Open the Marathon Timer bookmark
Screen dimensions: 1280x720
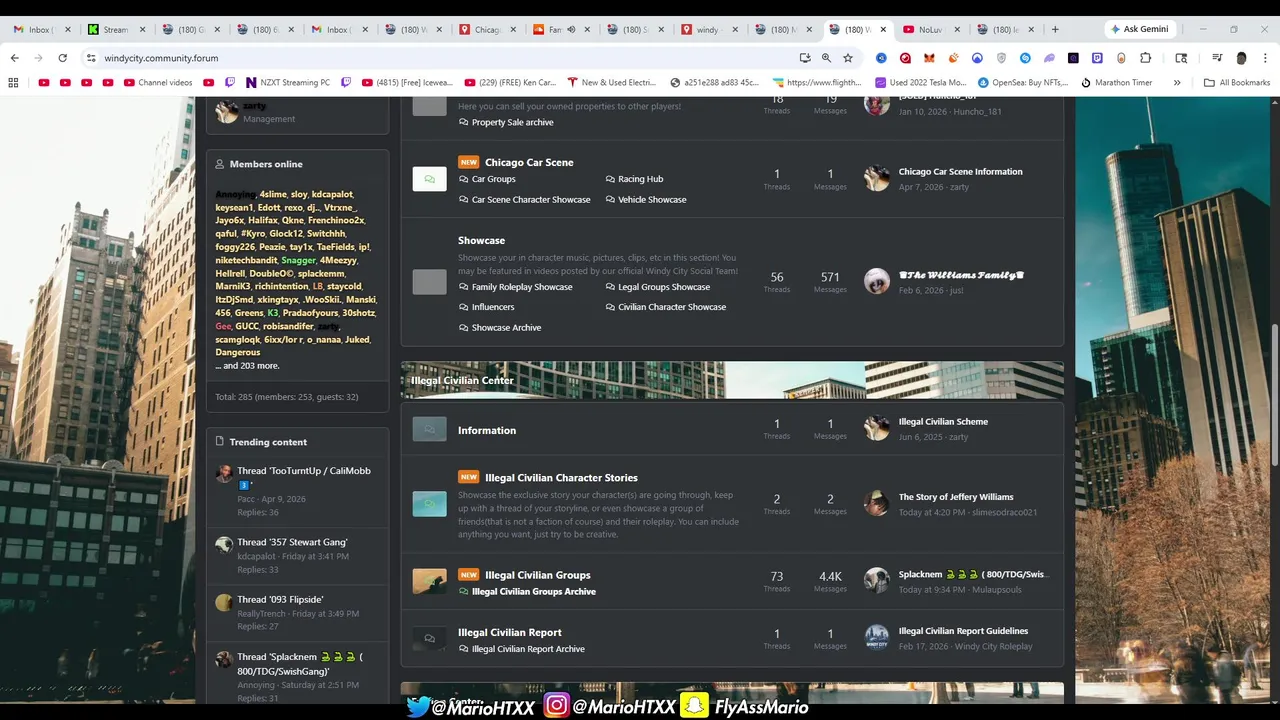coord(1116,83)
